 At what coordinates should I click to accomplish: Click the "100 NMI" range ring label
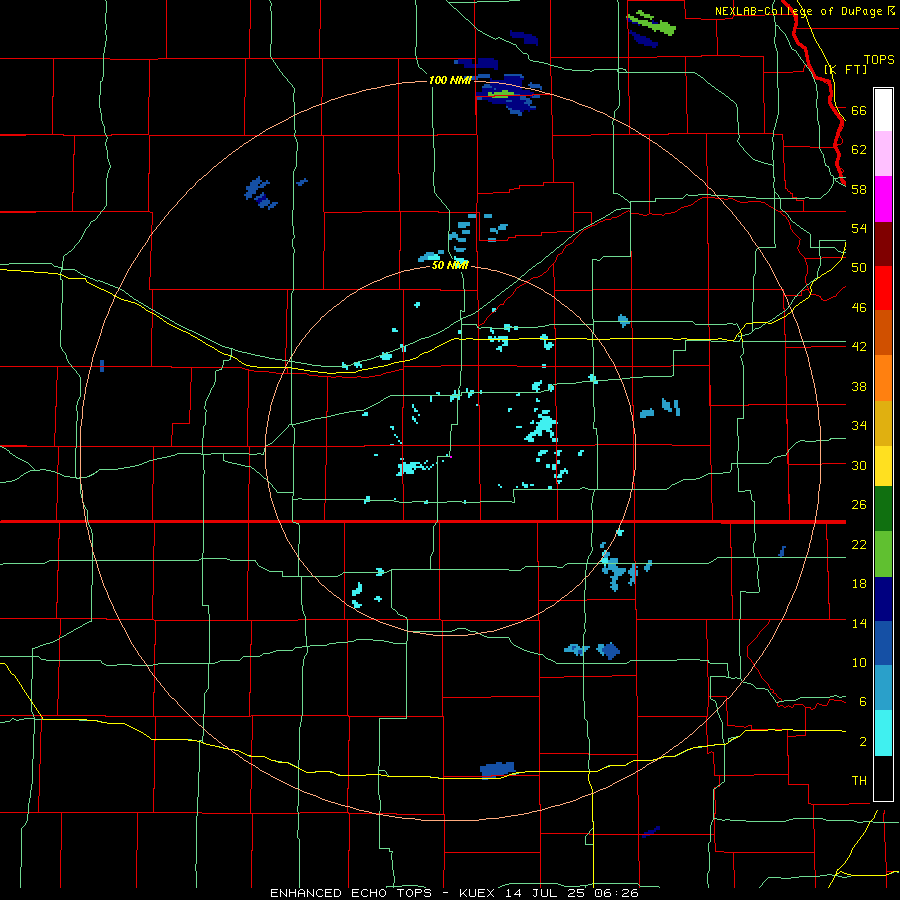click(x=450, y=80)
